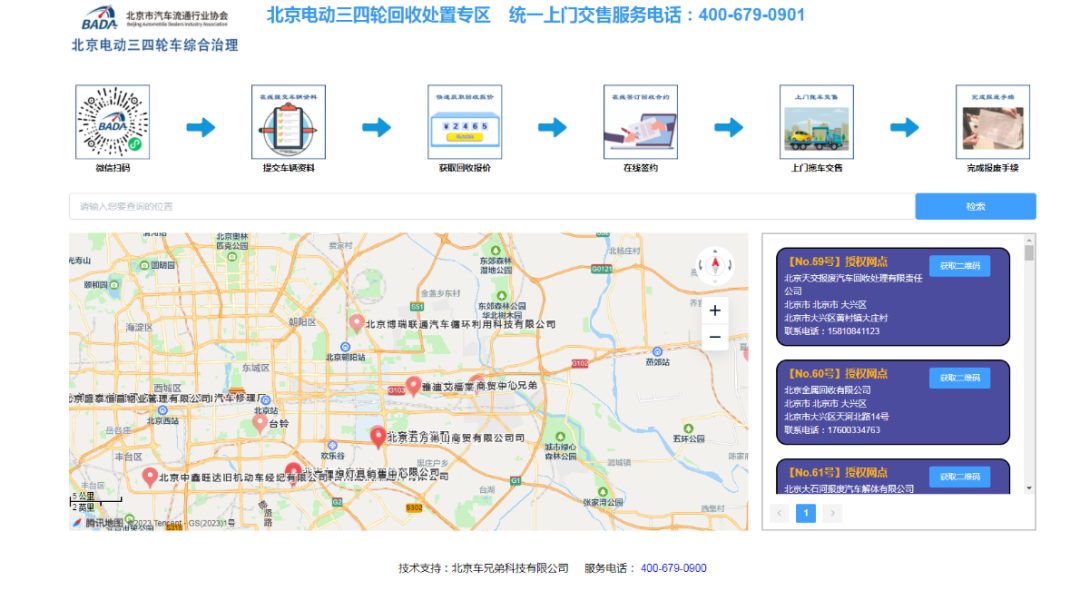Image resolution: width=1080 pixels, height=591 pixels.
Task: Click the 提交车辆资料 clipboard icon
Action: (289, 122)
